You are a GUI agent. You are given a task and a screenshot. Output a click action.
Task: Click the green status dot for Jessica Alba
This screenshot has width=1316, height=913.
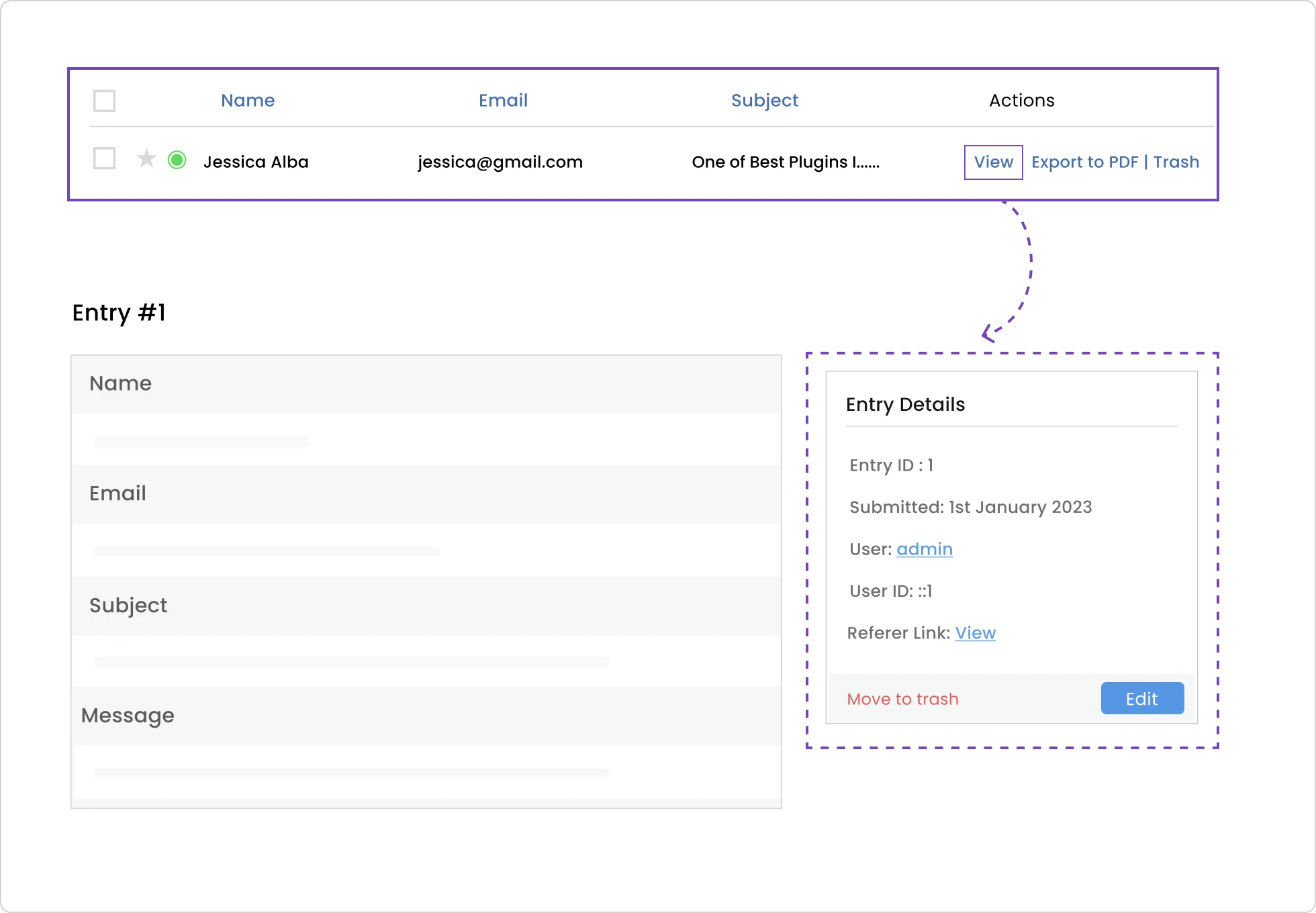point(177,160)
